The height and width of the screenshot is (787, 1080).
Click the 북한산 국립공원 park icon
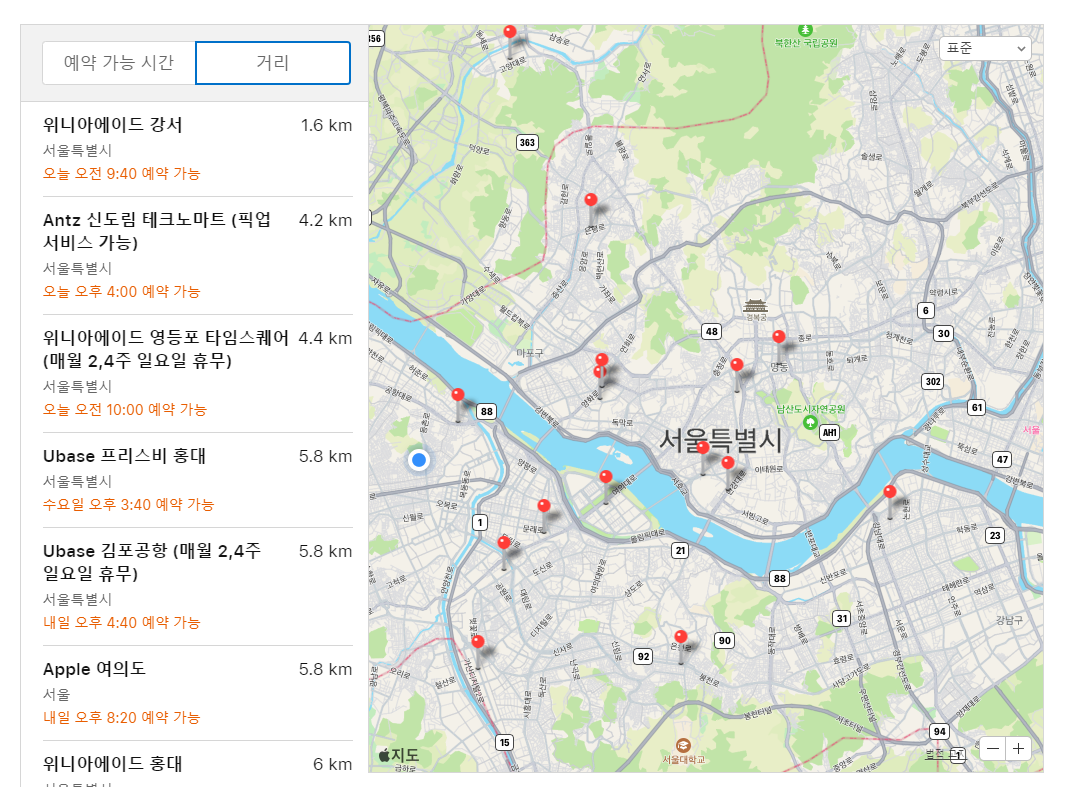tap(805, 30)
